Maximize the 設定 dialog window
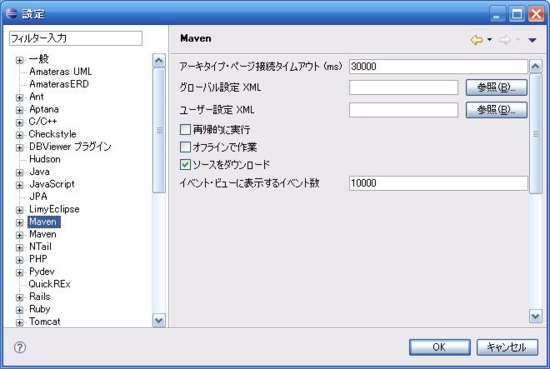550x369 pixels. pos(517,14)
